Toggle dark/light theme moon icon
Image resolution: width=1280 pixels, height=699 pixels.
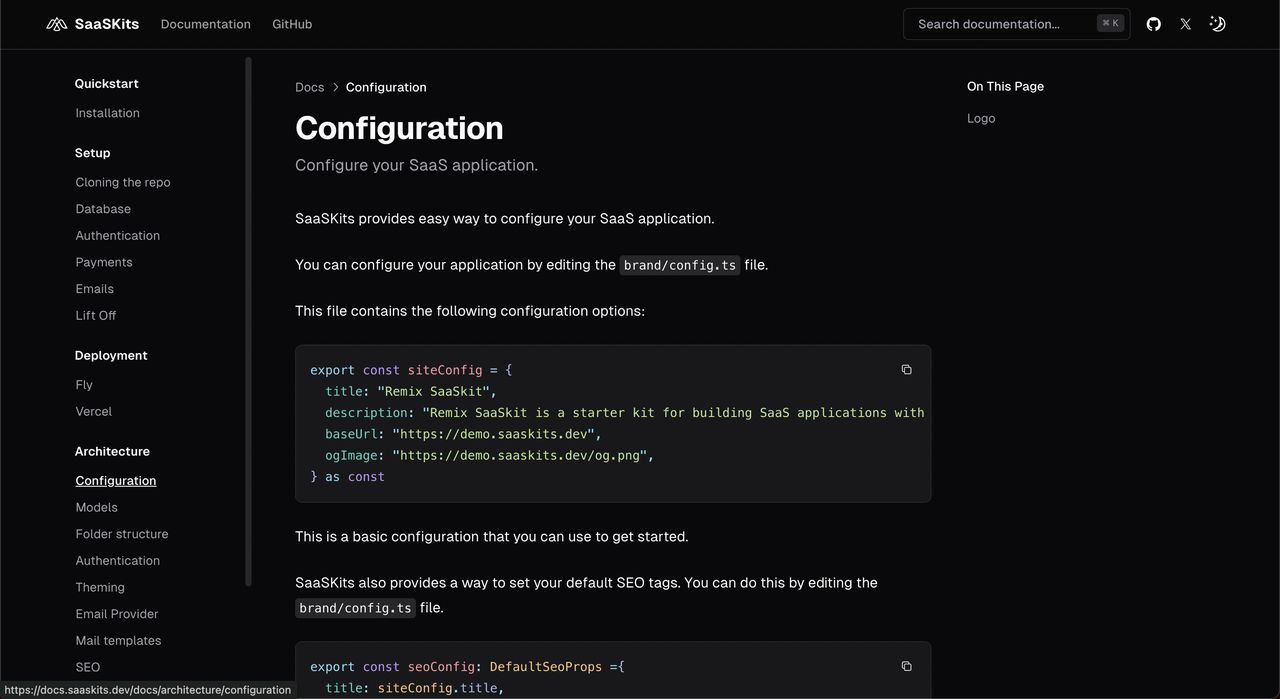coord(1217,24)
